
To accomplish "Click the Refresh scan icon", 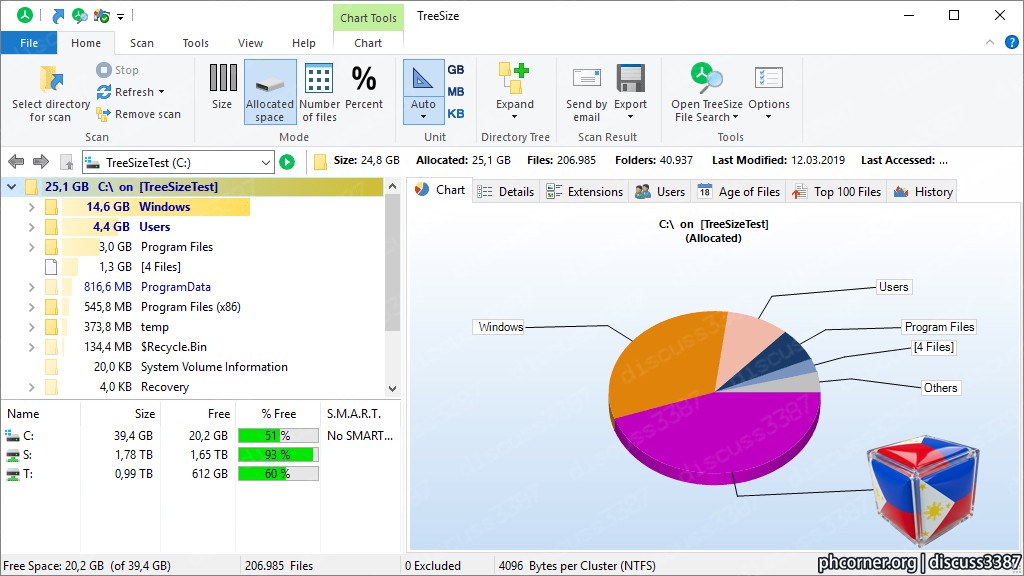I will (x=104, y=92).
